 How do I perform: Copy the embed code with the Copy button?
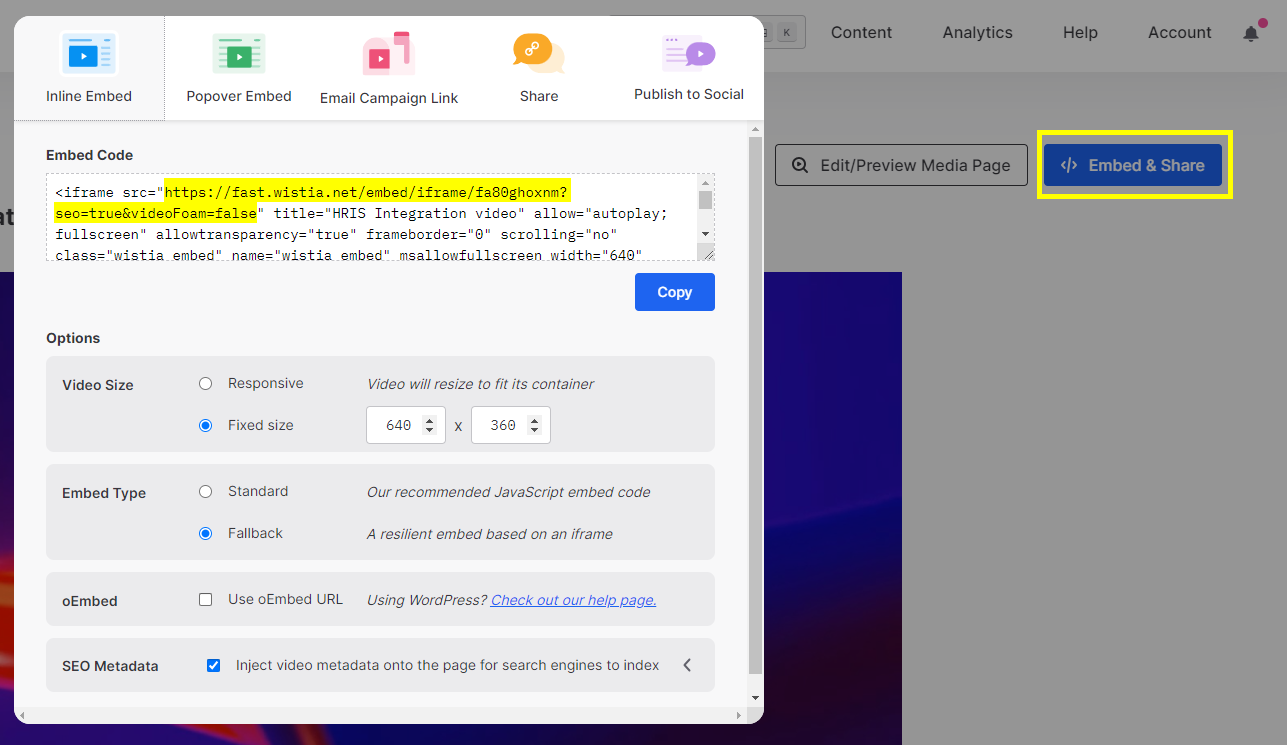click(675, 292)
